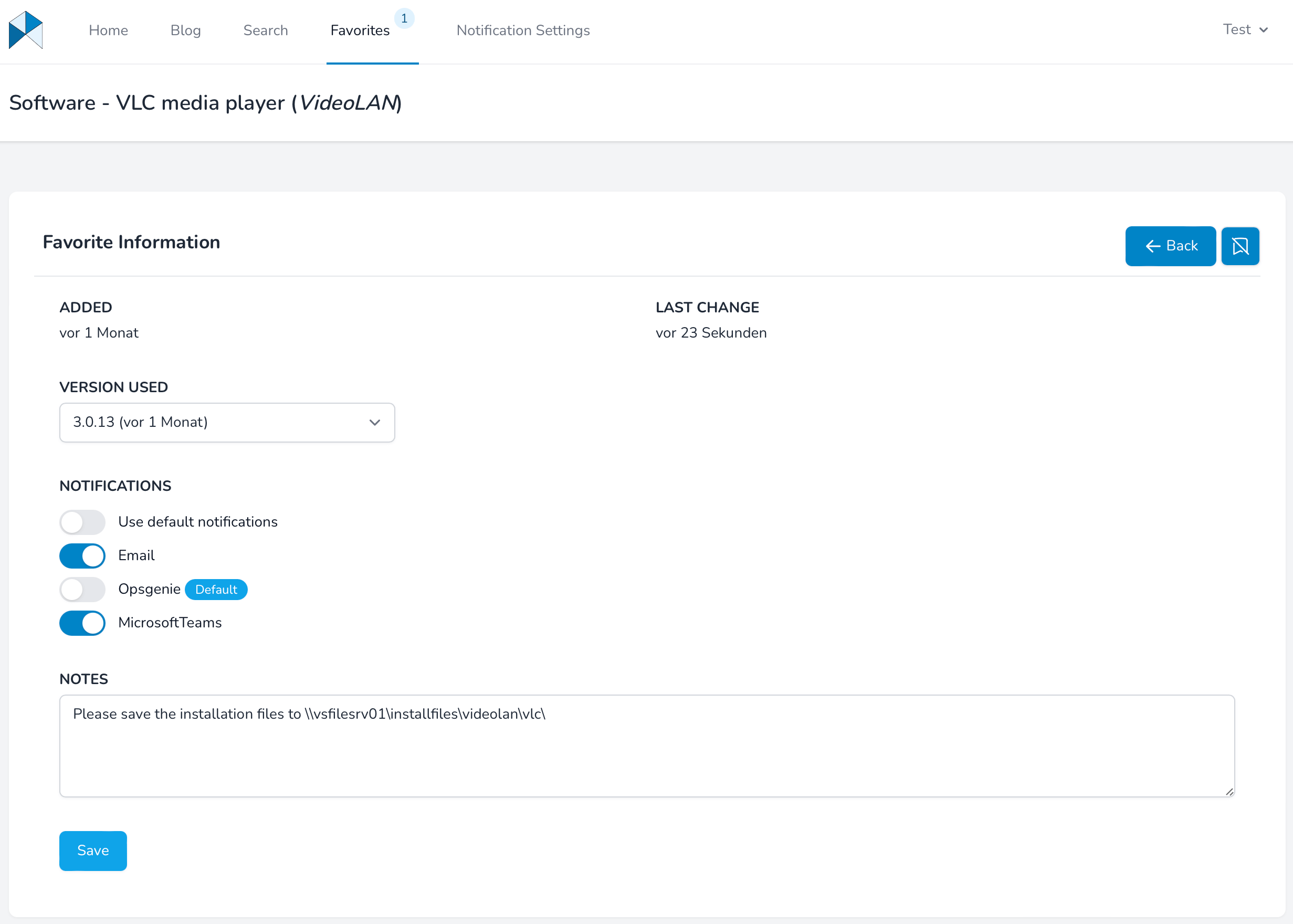The image size is (1293, 924).
Task: Click 'vor 23 Sekunden' last change value
Action: coord(711,333)
